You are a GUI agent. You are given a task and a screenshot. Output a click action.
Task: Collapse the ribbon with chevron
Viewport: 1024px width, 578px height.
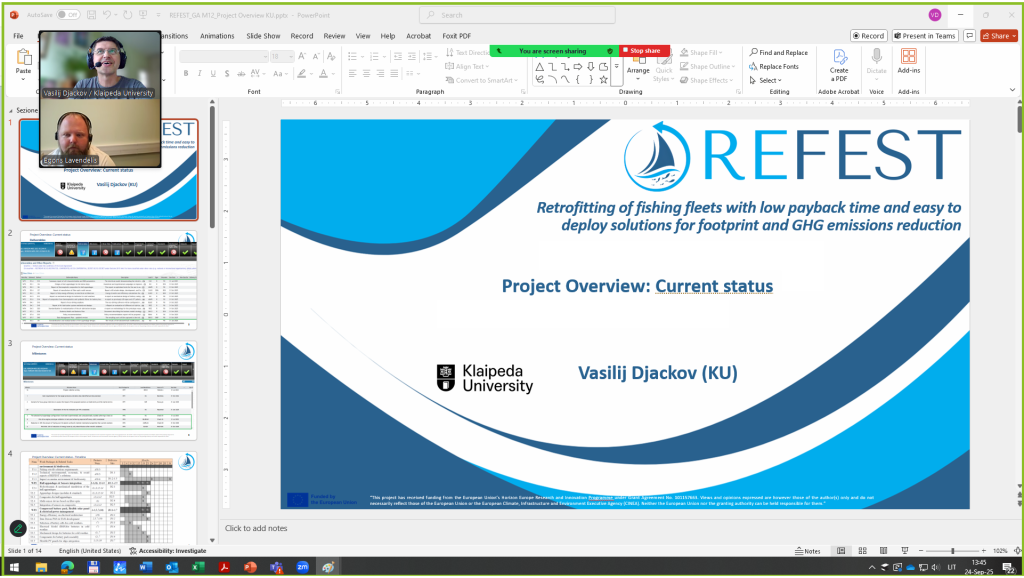pos(1013,90)
